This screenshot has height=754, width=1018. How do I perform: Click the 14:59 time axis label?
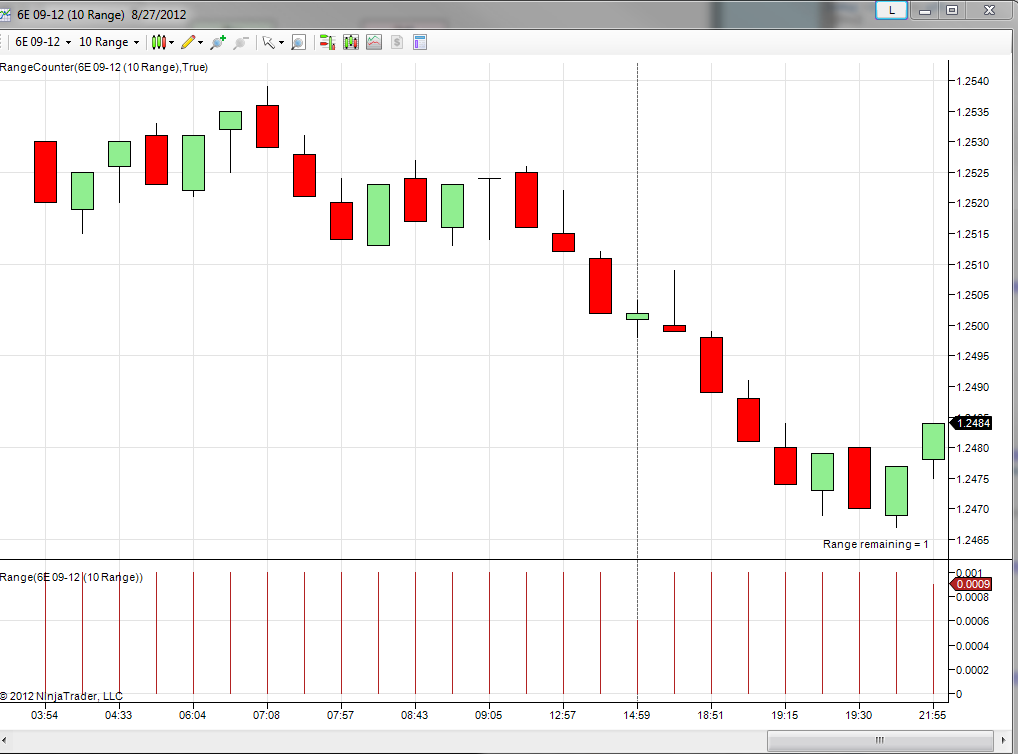tap(637, 715)
